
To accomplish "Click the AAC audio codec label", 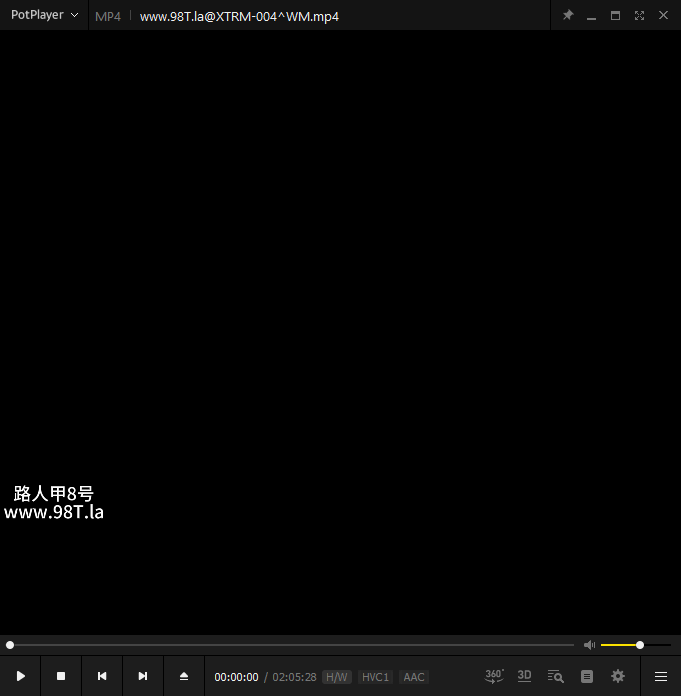I will point(414,677).
